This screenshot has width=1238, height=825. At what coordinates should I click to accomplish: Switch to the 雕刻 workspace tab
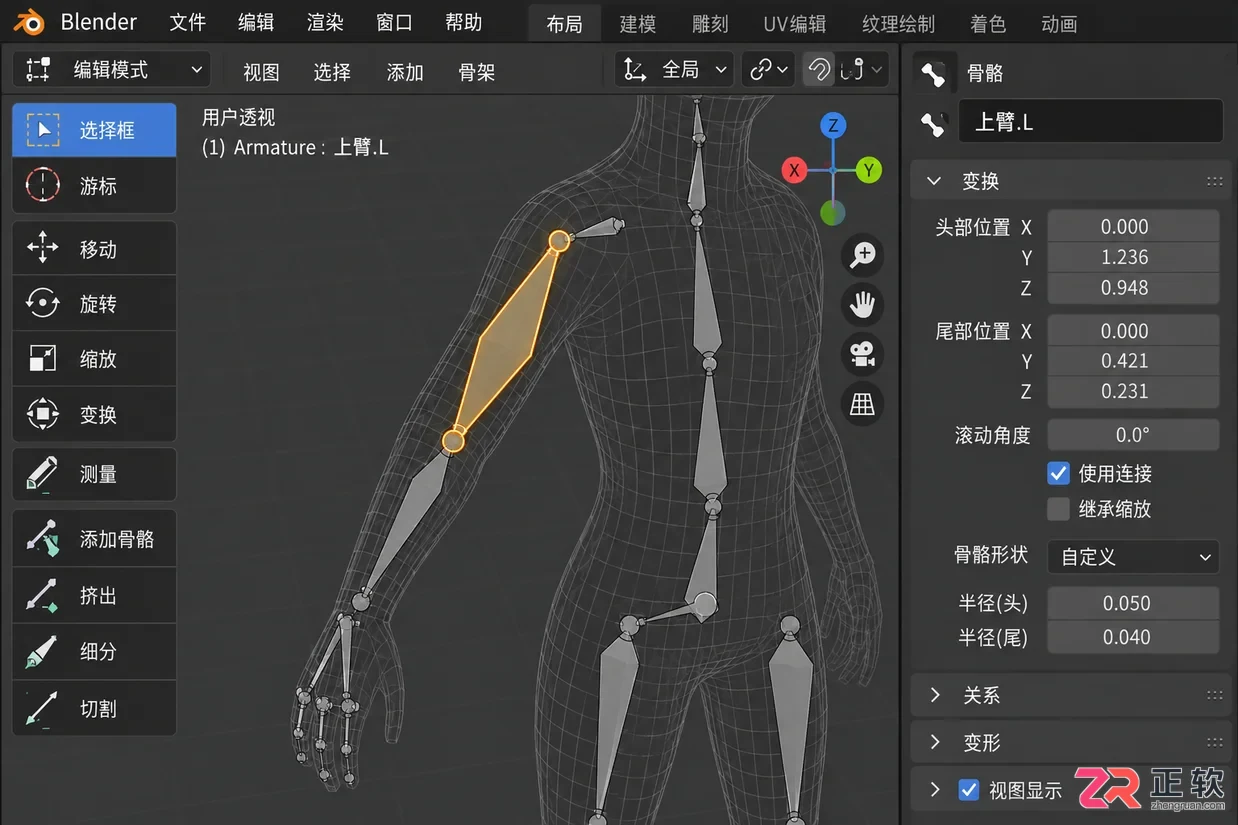click(x=710, y=24)
